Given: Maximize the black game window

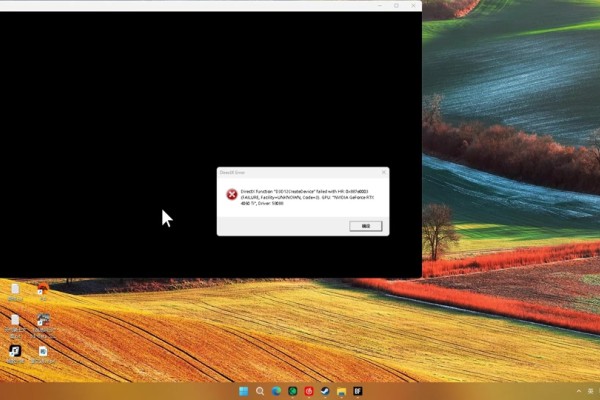Looking at the screenshot, I should pos(396,6).
